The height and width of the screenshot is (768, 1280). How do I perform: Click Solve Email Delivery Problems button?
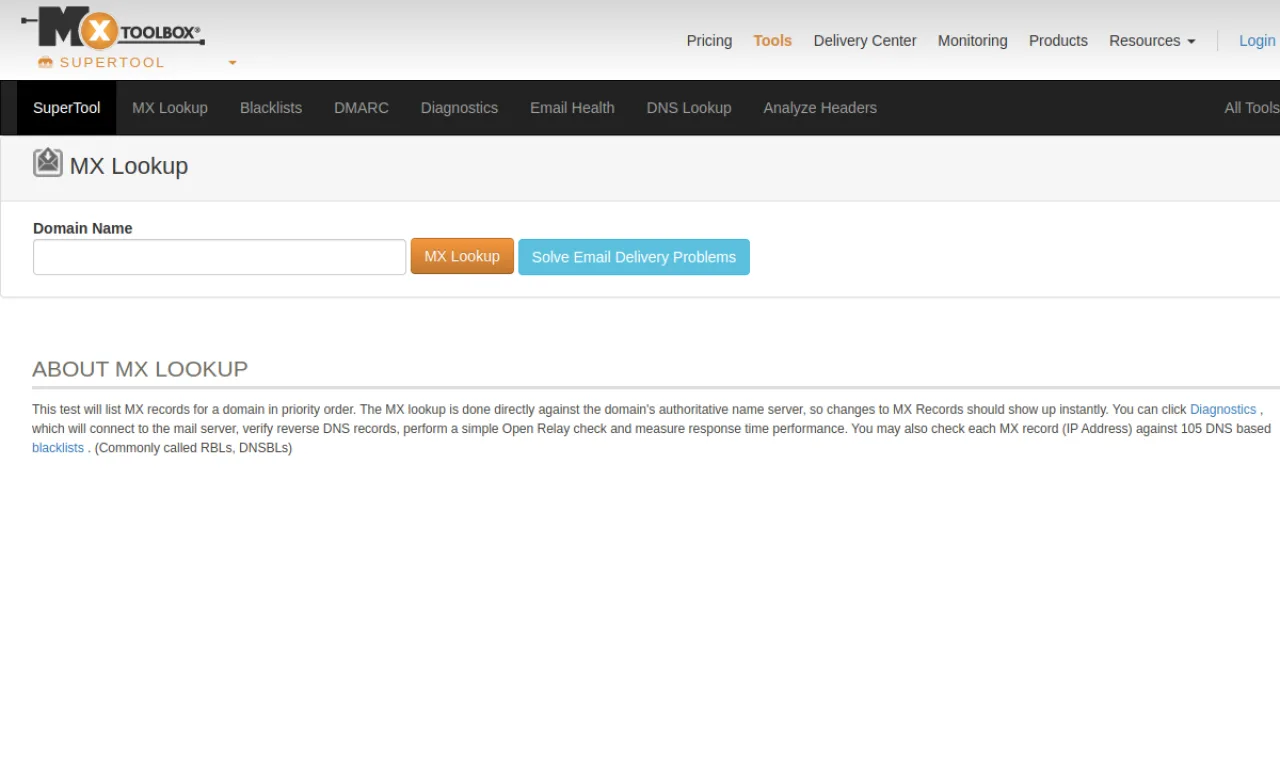click(634, 257)
